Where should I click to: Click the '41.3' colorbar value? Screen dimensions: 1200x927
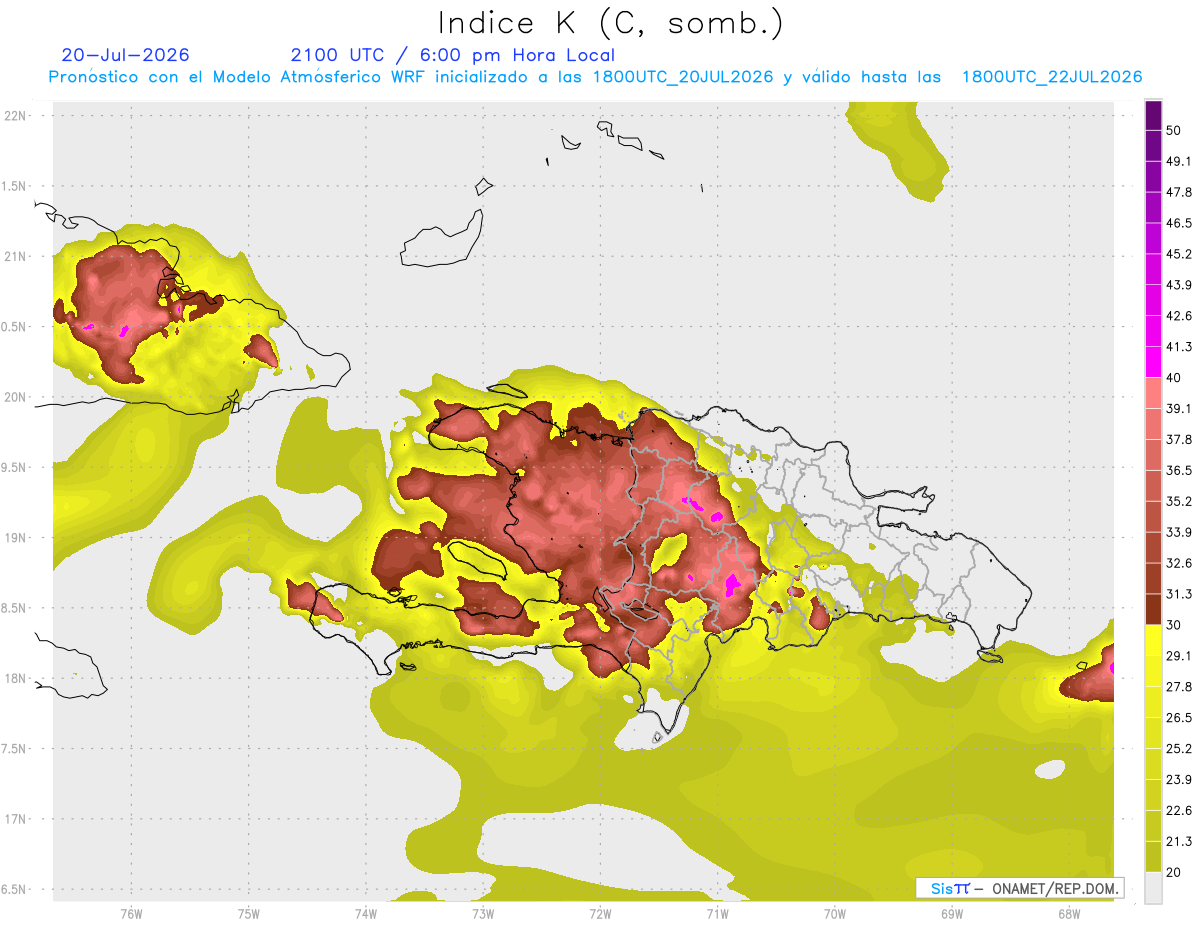click(1179, 347)
